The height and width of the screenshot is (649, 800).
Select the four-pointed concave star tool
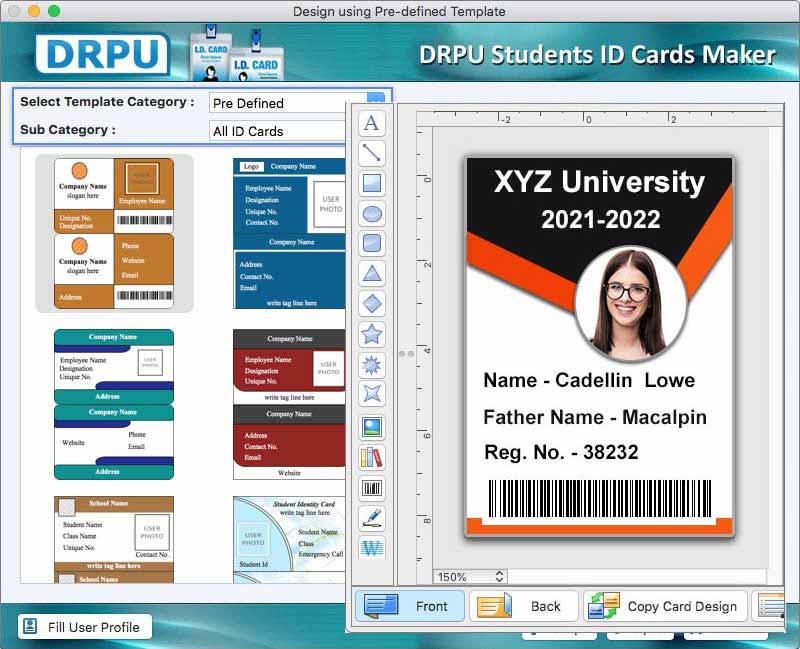tap(371, 394)
